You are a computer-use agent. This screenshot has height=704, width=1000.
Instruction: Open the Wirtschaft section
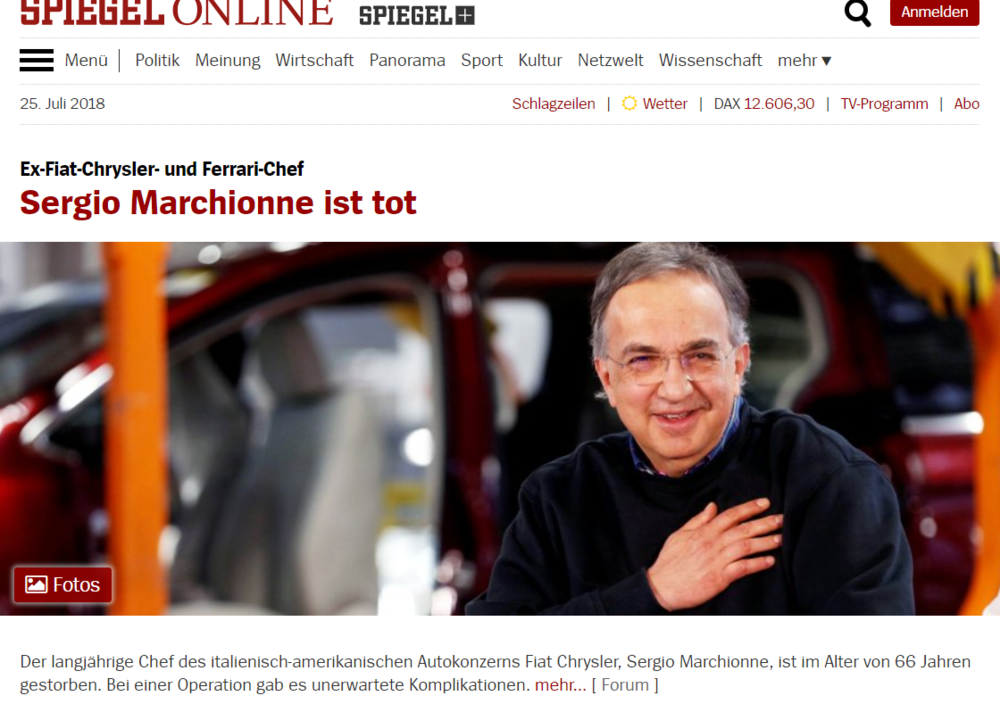314,60
